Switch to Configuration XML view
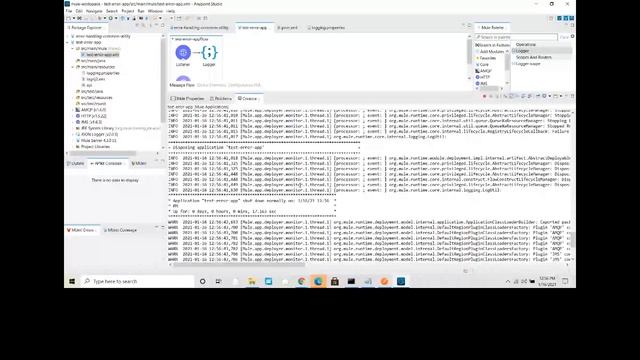640x360 pixels. pyautogui.click(x=244, y=85)
